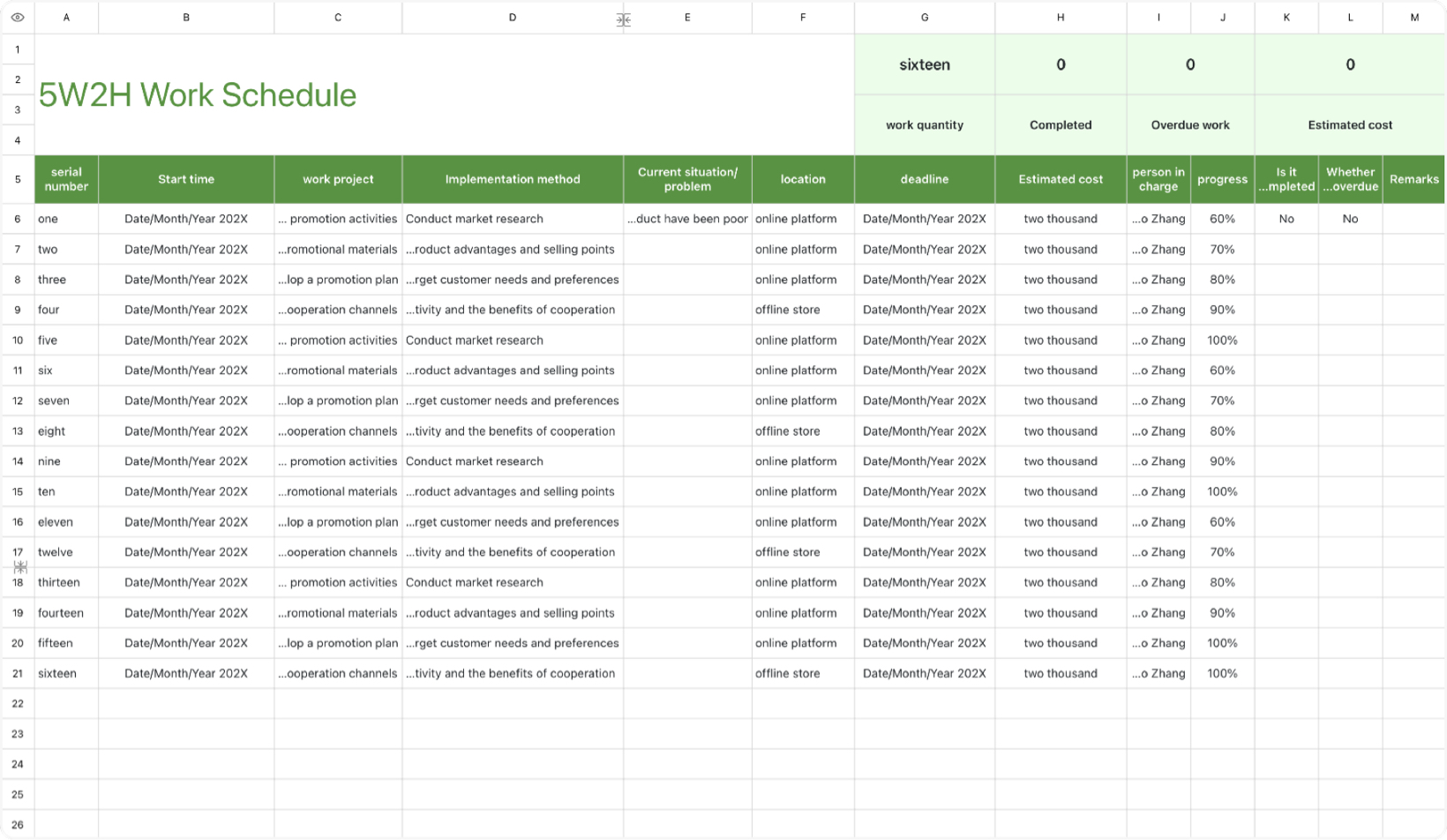Select row 22 header

coord(18,703)
